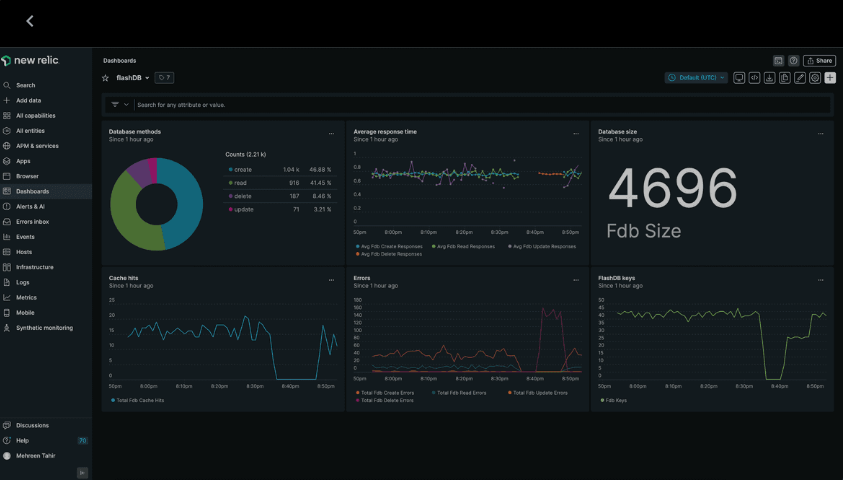Open the Default (UTC) time picker
Image resolution: width=843 pixels, height=481 pixels.
[696, 78]
